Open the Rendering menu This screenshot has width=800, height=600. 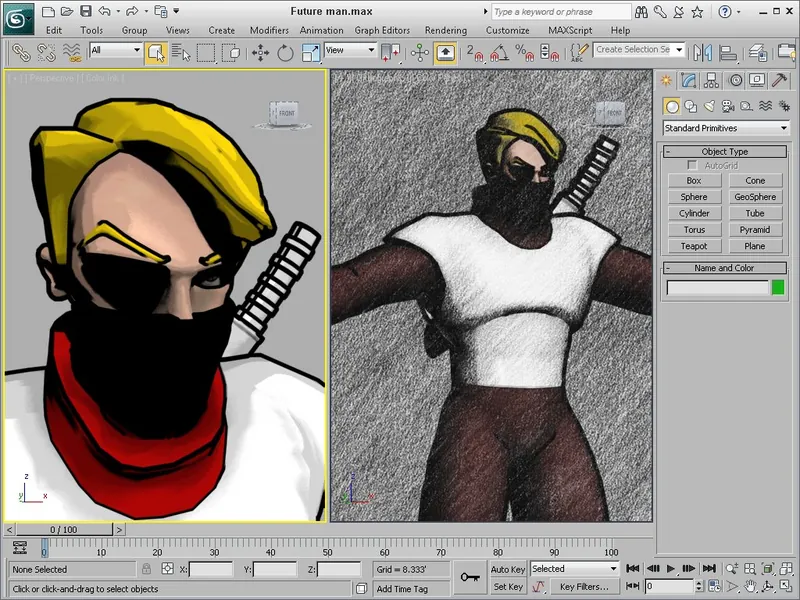tap(446, 30)
